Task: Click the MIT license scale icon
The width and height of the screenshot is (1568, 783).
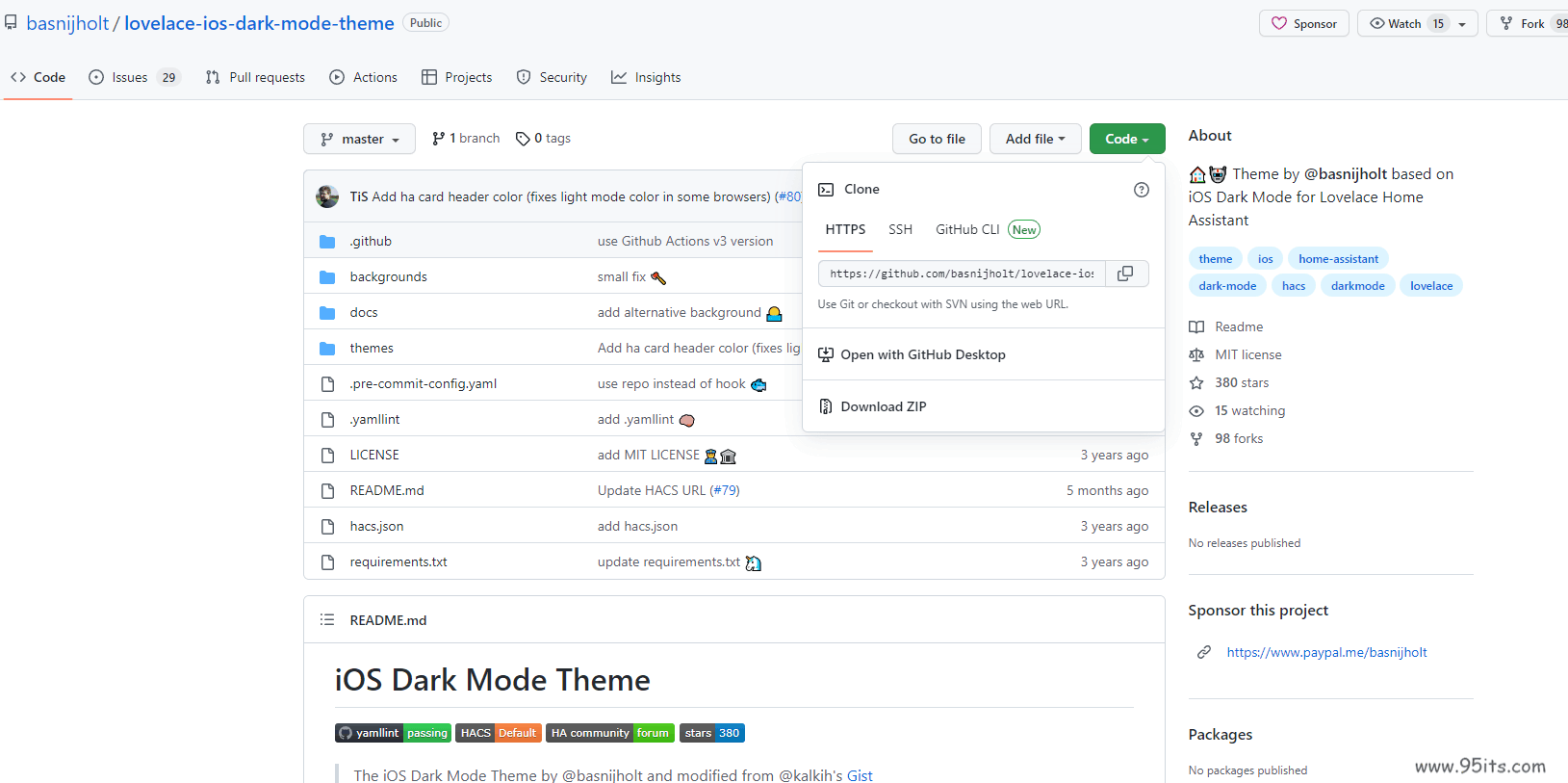Action: [1196, 355]
